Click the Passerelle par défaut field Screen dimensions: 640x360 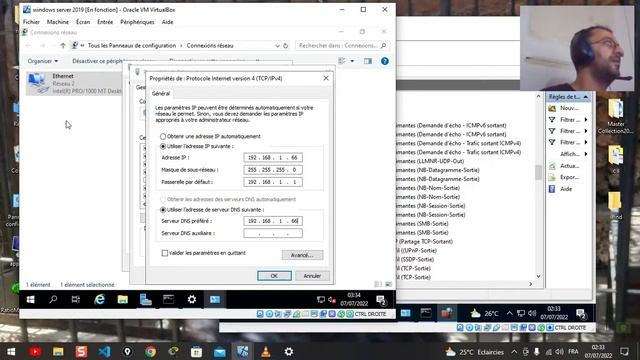tap(273, 182)
